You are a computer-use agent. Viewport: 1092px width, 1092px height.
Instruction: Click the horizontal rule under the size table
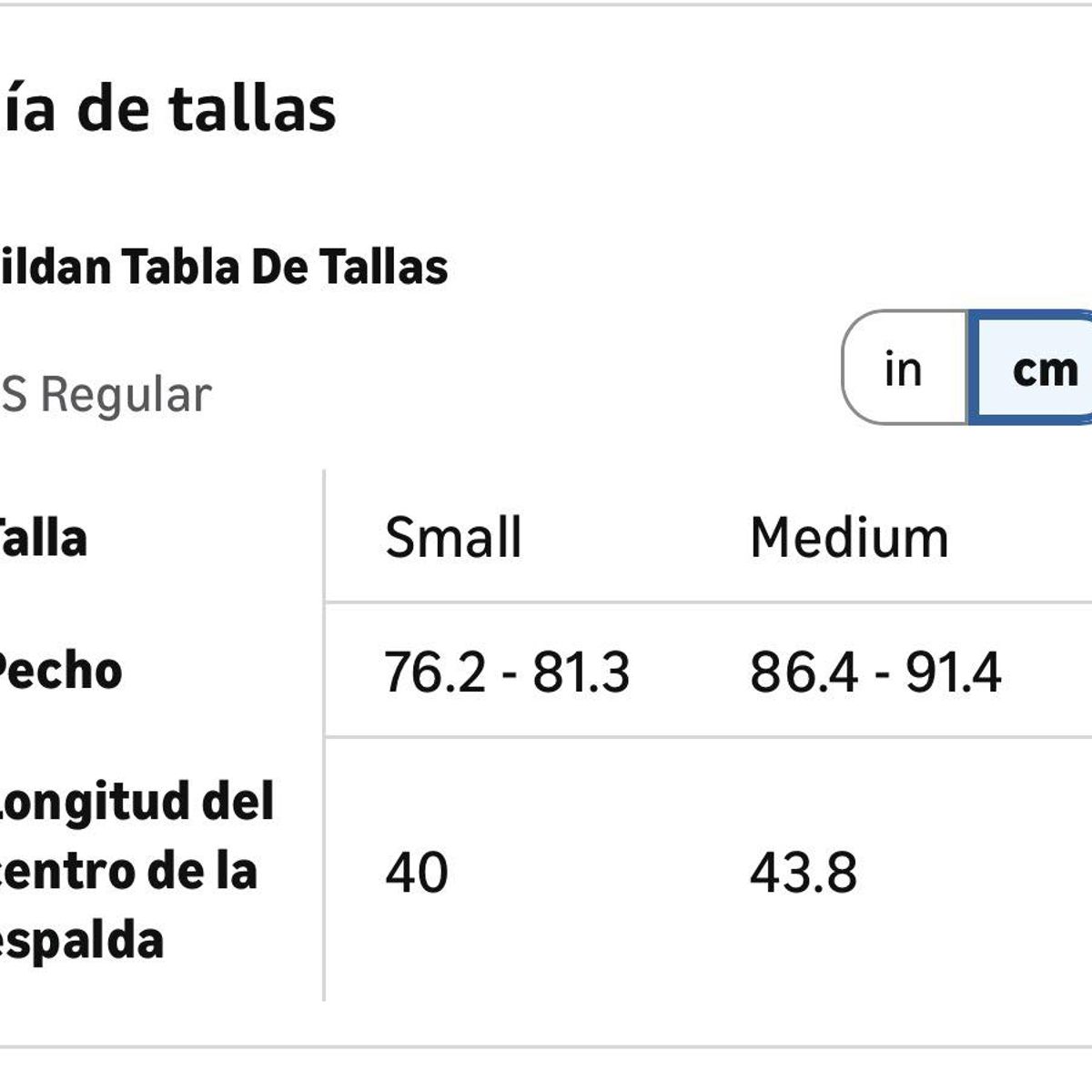(546, 1046)
